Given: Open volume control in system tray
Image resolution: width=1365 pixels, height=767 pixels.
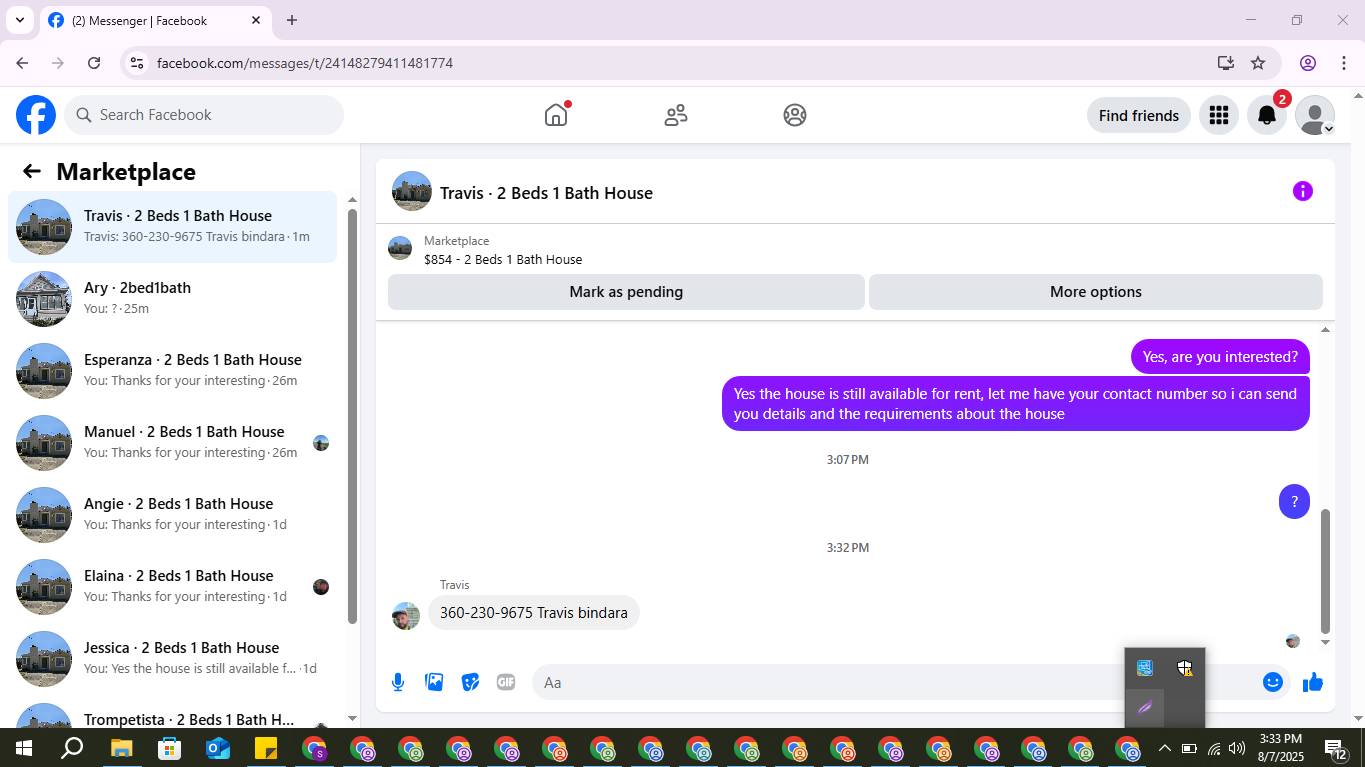Looking at the screenshot, I should click(x=1237, y=748).
